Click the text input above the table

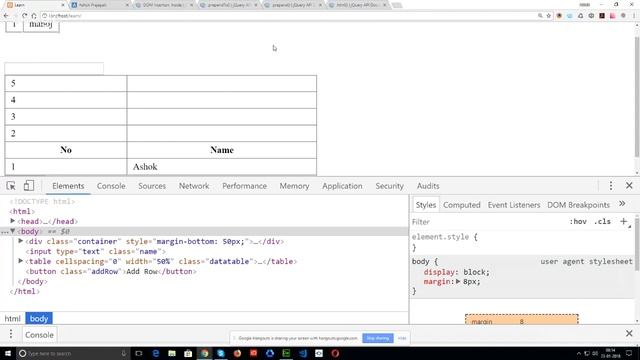(x=54, y=68)
